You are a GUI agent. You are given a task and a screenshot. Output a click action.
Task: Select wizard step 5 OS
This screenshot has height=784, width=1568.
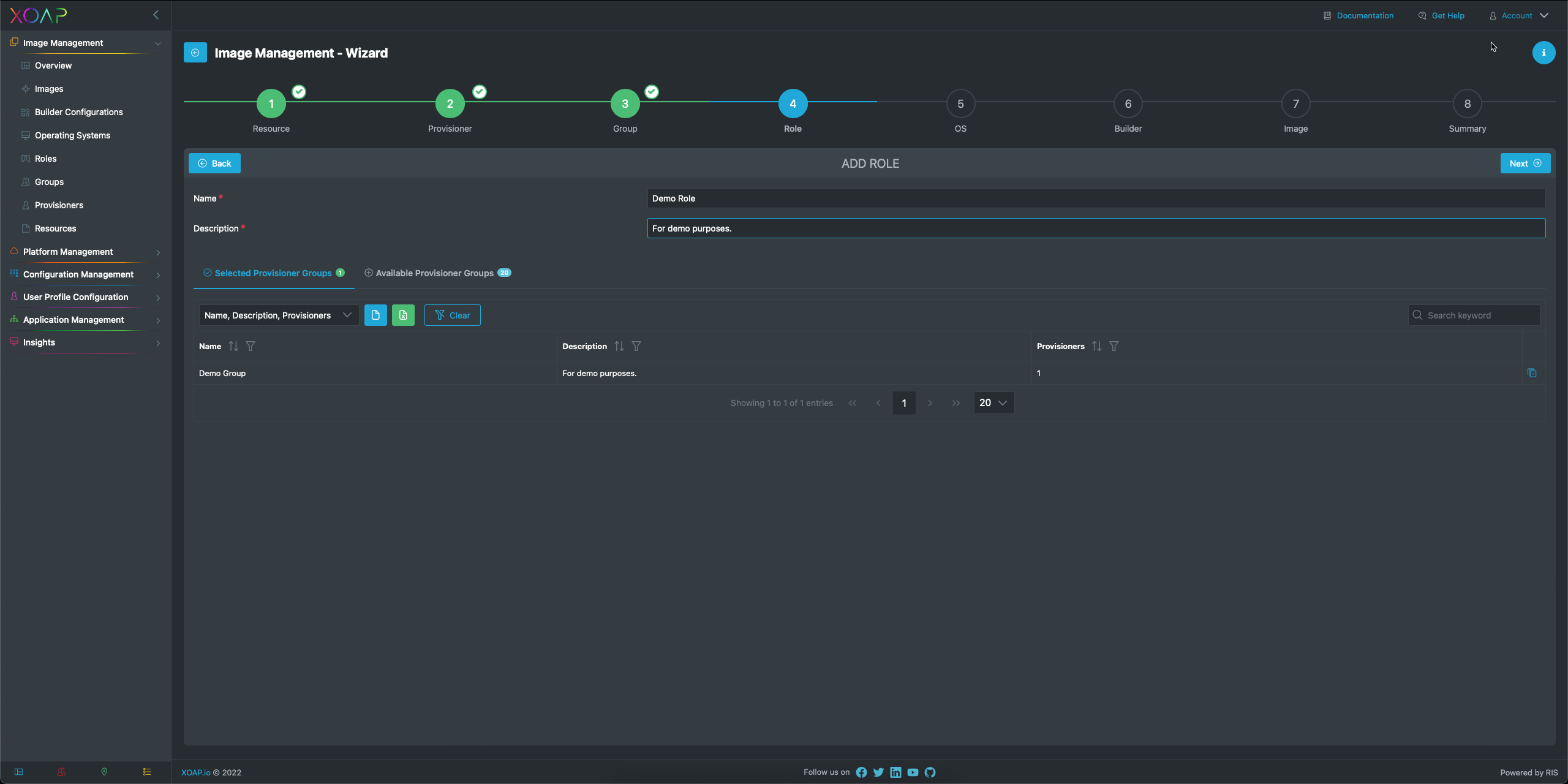[x=960, y=104]
